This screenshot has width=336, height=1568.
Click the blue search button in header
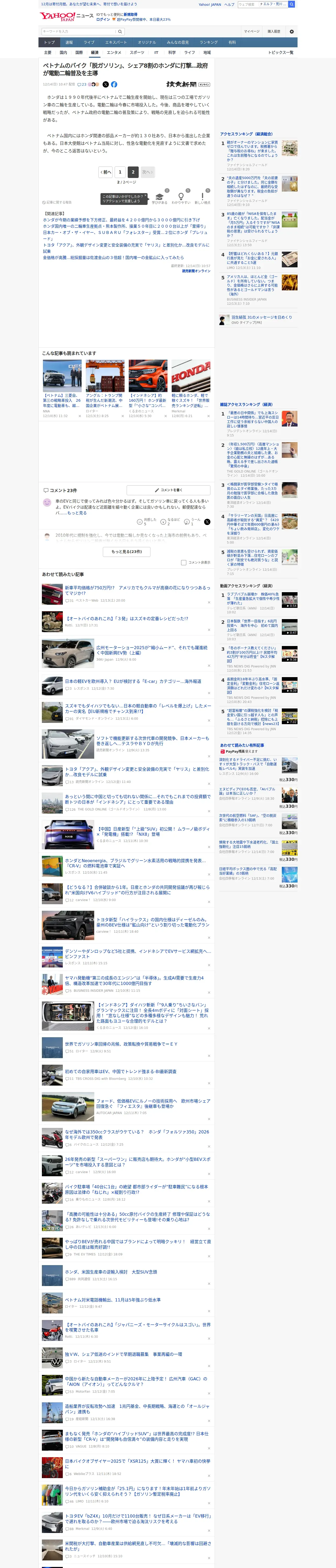[x=292, y=4]
